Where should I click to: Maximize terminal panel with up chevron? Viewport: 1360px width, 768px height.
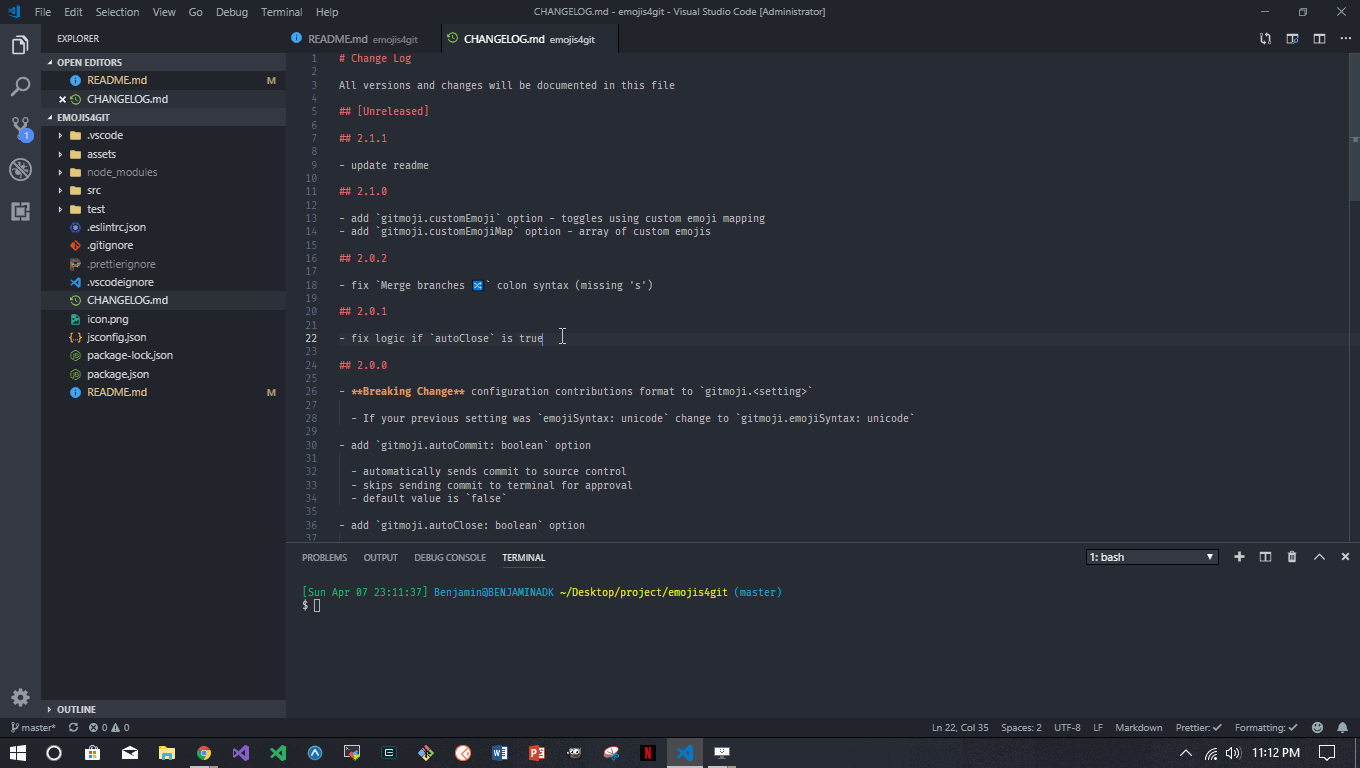pos(1319,557)
